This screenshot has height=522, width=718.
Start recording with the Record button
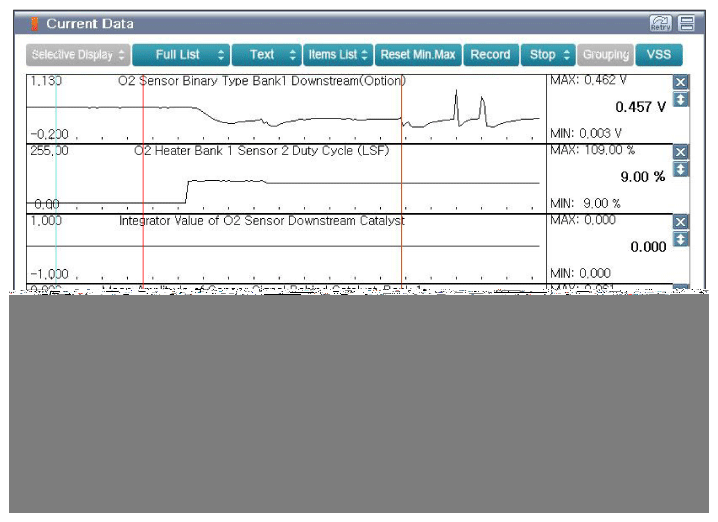point(490,55)
